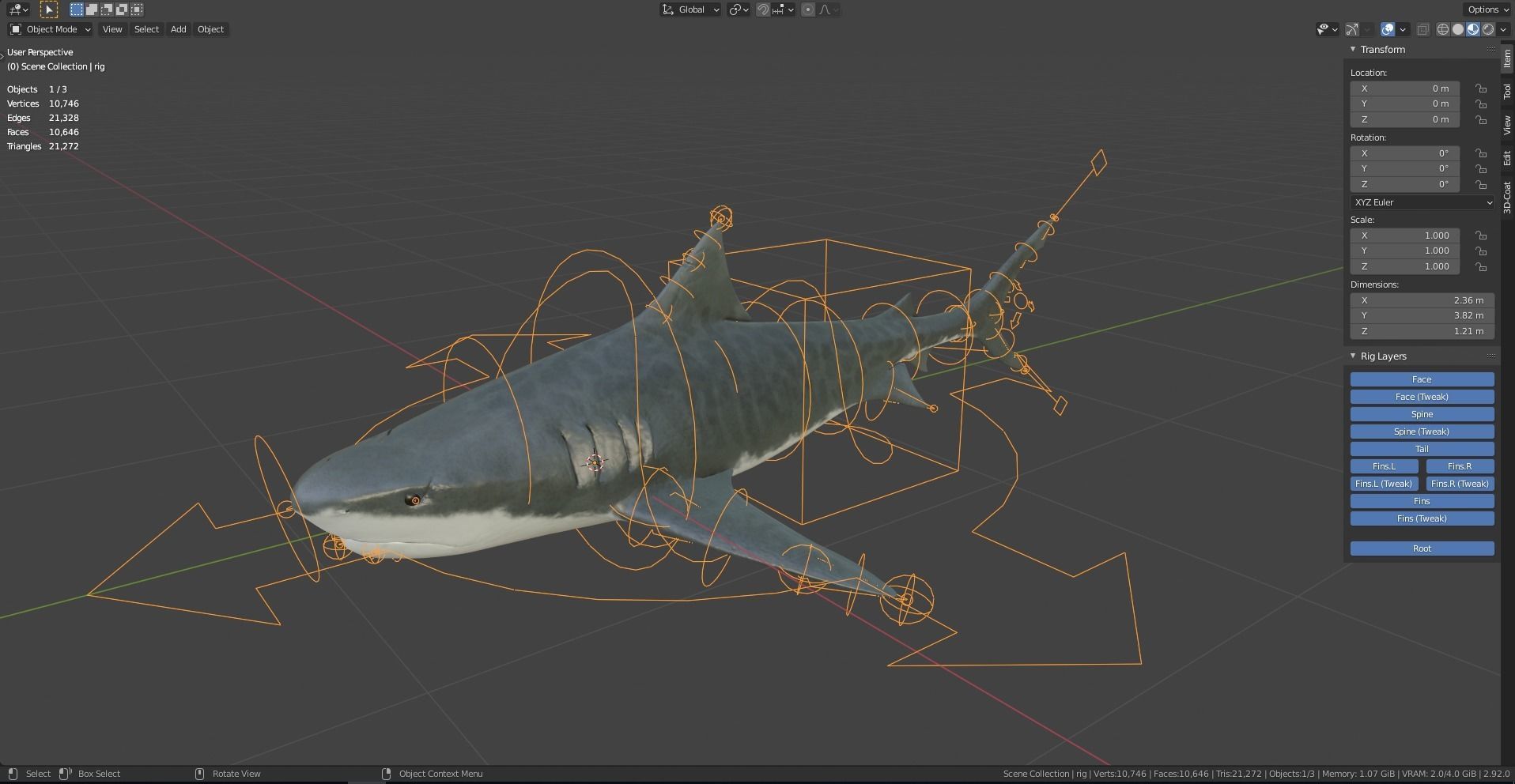Open proportional falloff curve dropdown

tap(829, 9)
